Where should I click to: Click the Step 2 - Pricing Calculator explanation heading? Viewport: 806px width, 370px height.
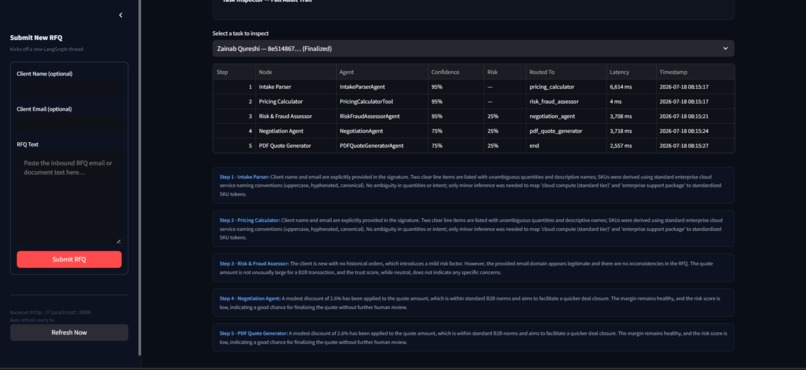click(250, 220)
